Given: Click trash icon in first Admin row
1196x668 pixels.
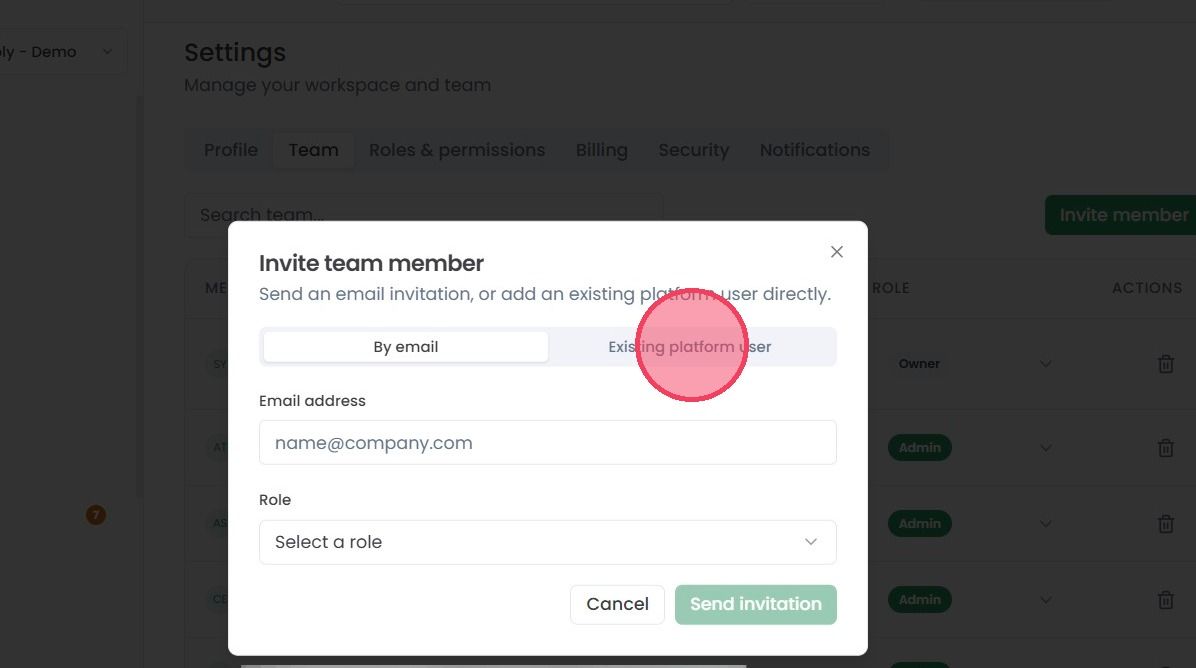Looking at the screenshot, I should pos(1165,448).
